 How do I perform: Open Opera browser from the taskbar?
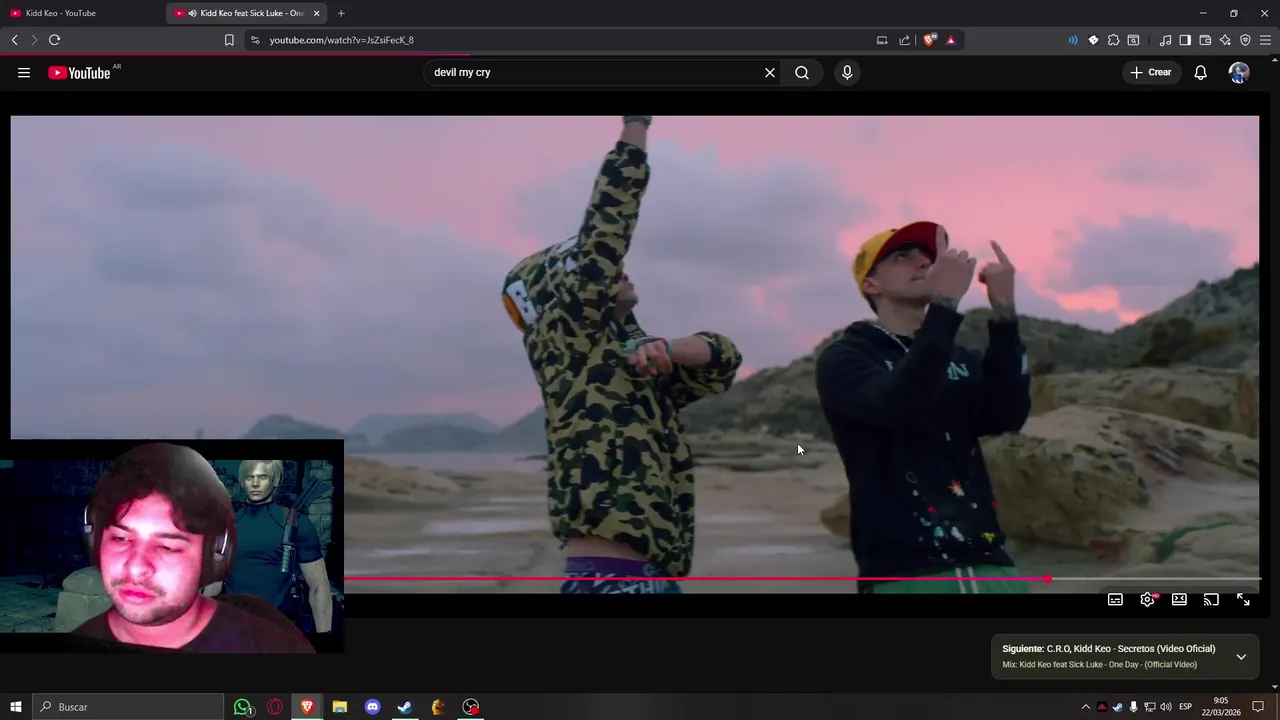tap(274, 707)
